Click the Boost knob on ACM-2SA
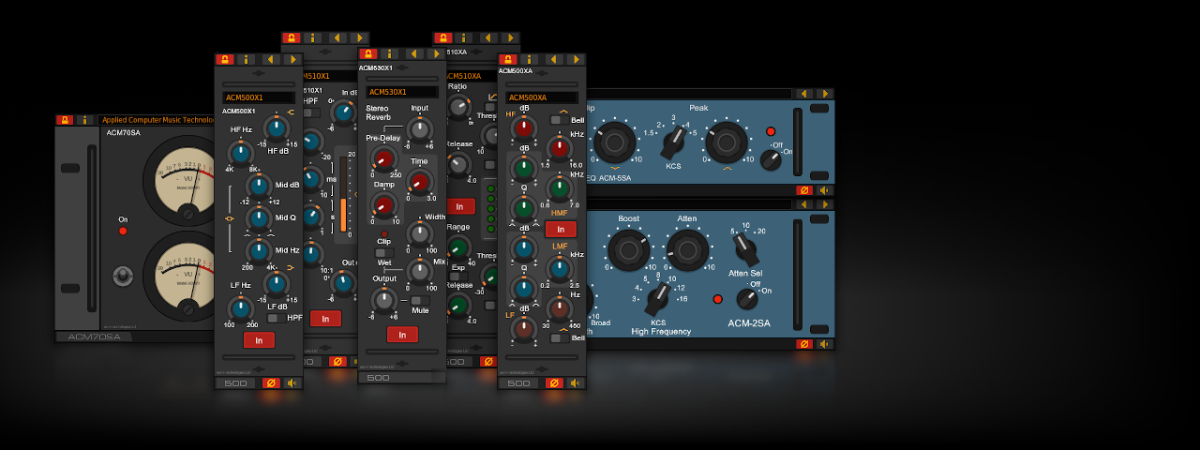The image size is (1200, 450). coord(629,250)
